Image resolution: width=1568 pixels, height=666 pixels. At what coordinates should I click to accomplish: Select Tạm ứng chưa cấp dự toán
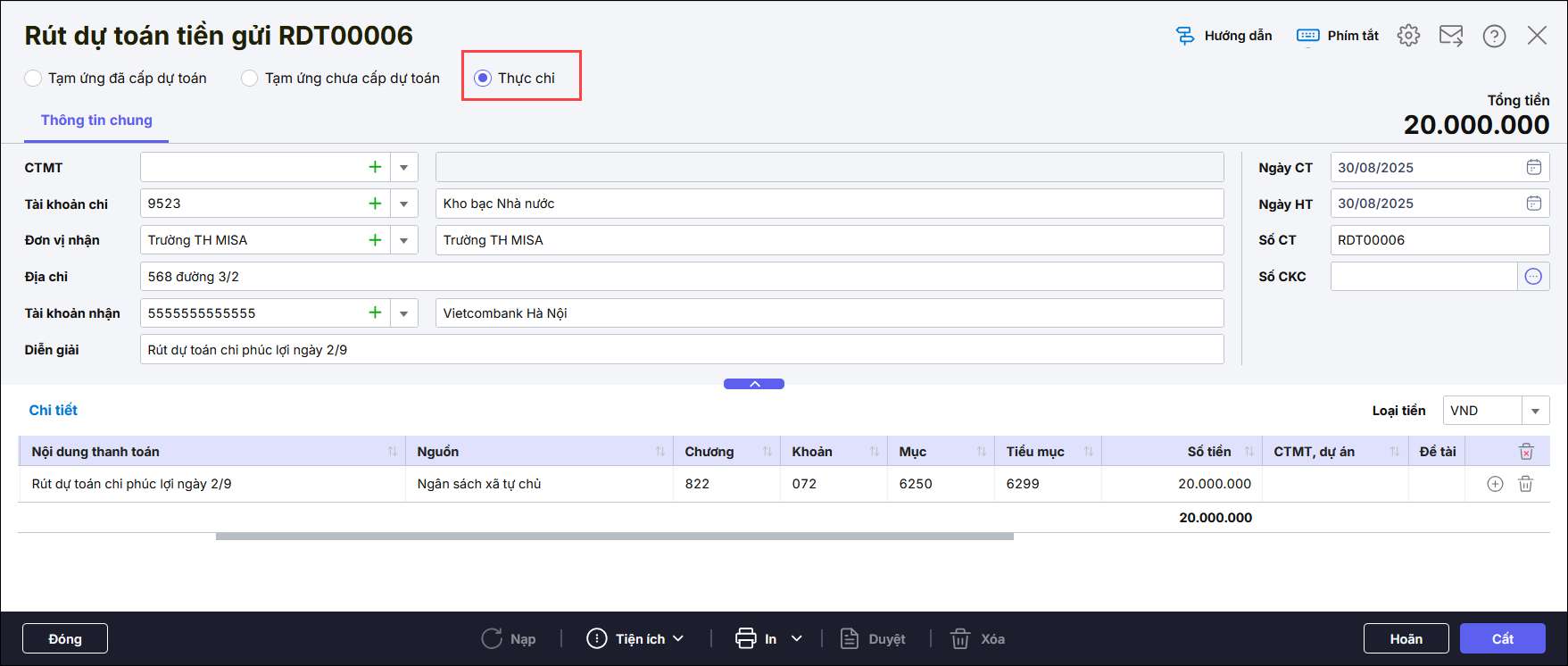click(x=250, y=79)
